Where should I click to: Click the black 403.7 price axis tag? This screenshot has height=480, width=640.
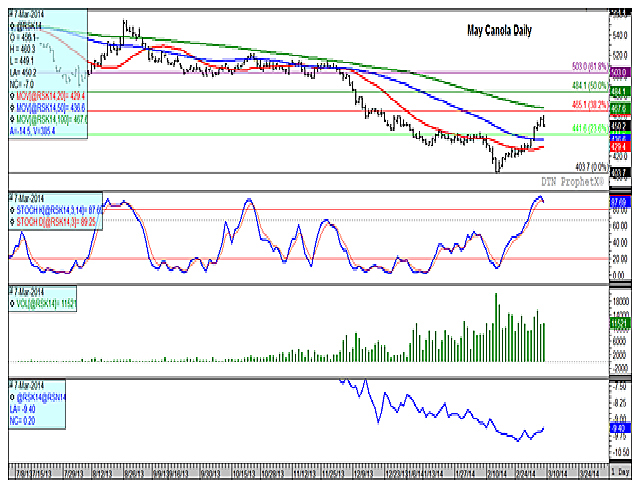tap(620, 173)
